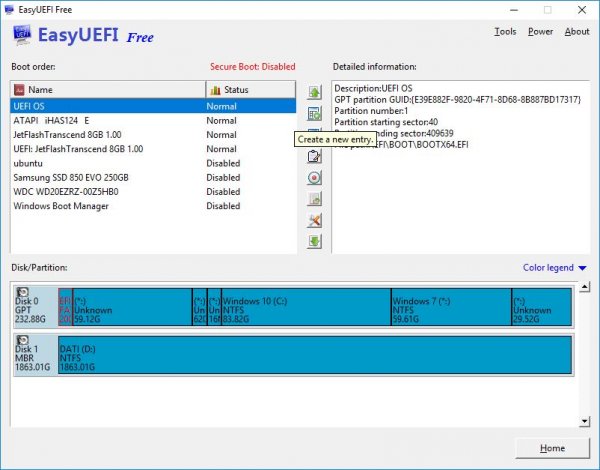This screenshot has width=600, height=470.
Task: Click the Partition starting sector:40 line
Action: tap(386, 122)
